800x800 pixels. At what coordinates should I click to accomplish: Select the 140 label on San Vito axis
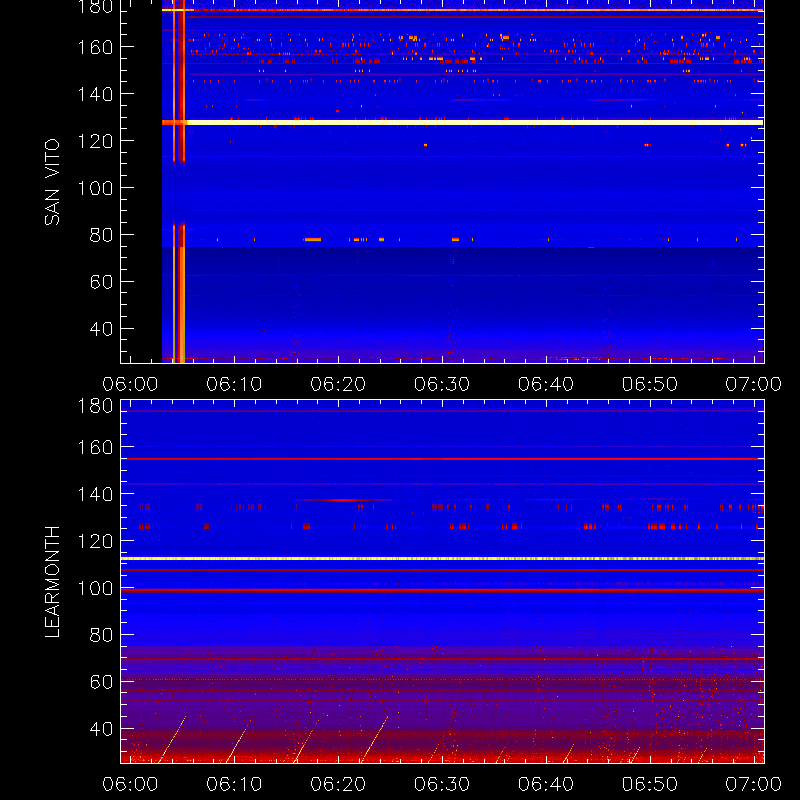tap(95, 94)
